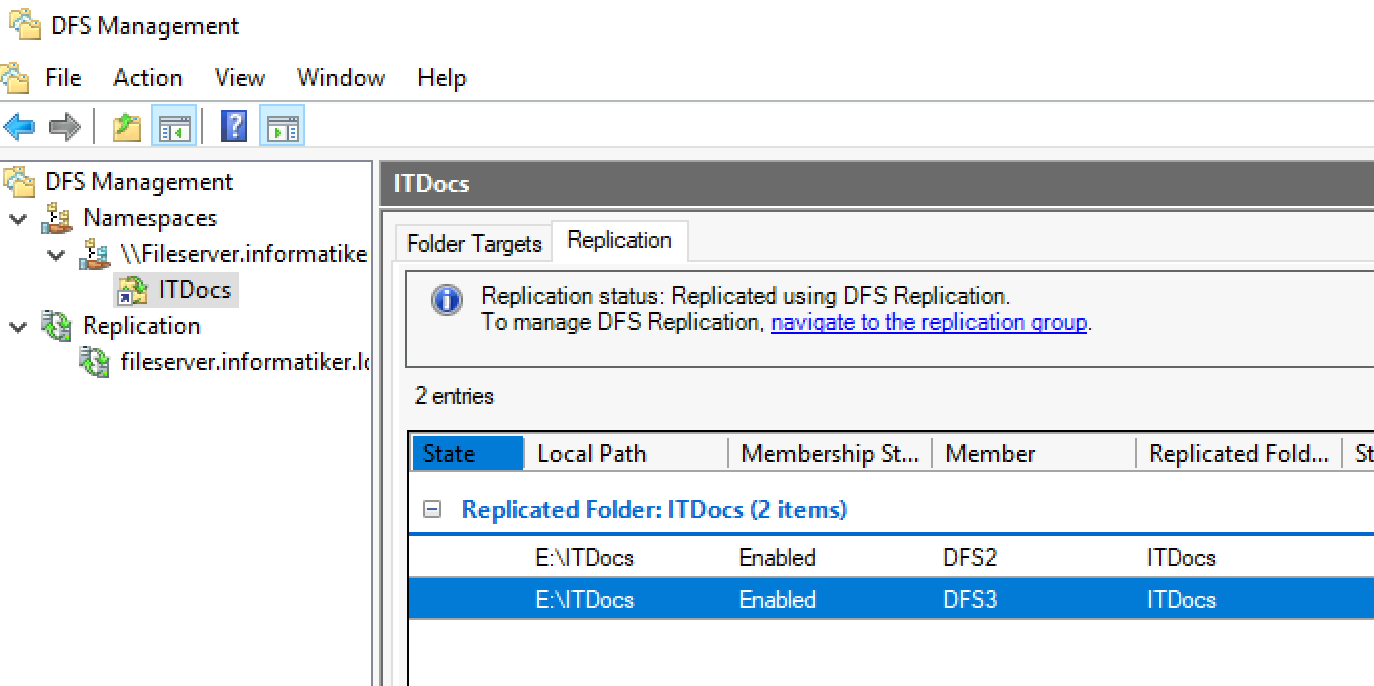The image size is (1374, 686).
Task: Click Enabled status in DFS3 row
Action: [777, 599]
